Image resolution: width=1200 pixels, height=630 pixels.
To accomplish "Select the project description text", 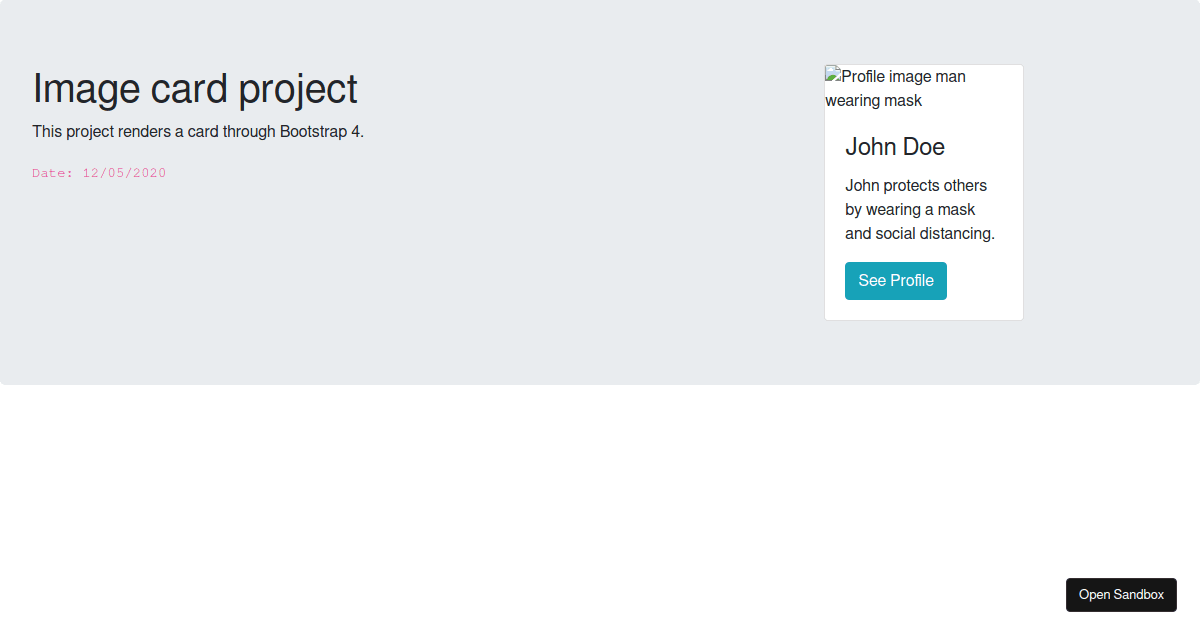I will [x=198, y=131].
